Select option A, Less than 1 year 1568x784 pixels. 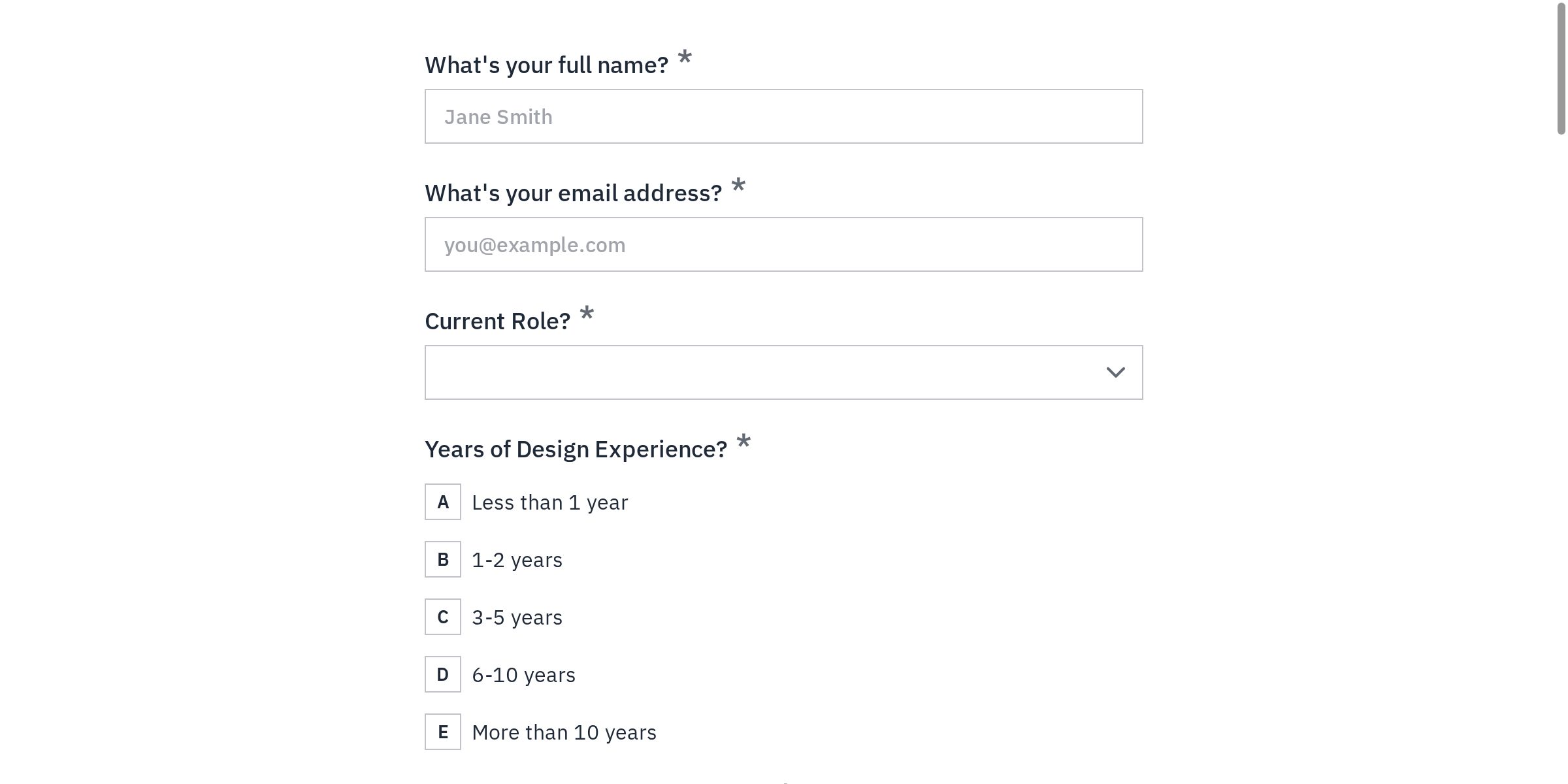point(549,502)
